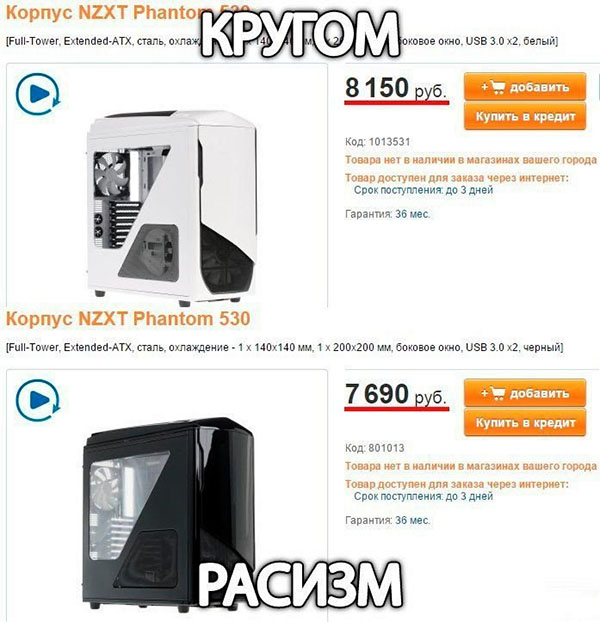
Task: Click the 8 150 руб. price
Action: tap(396, 88)
